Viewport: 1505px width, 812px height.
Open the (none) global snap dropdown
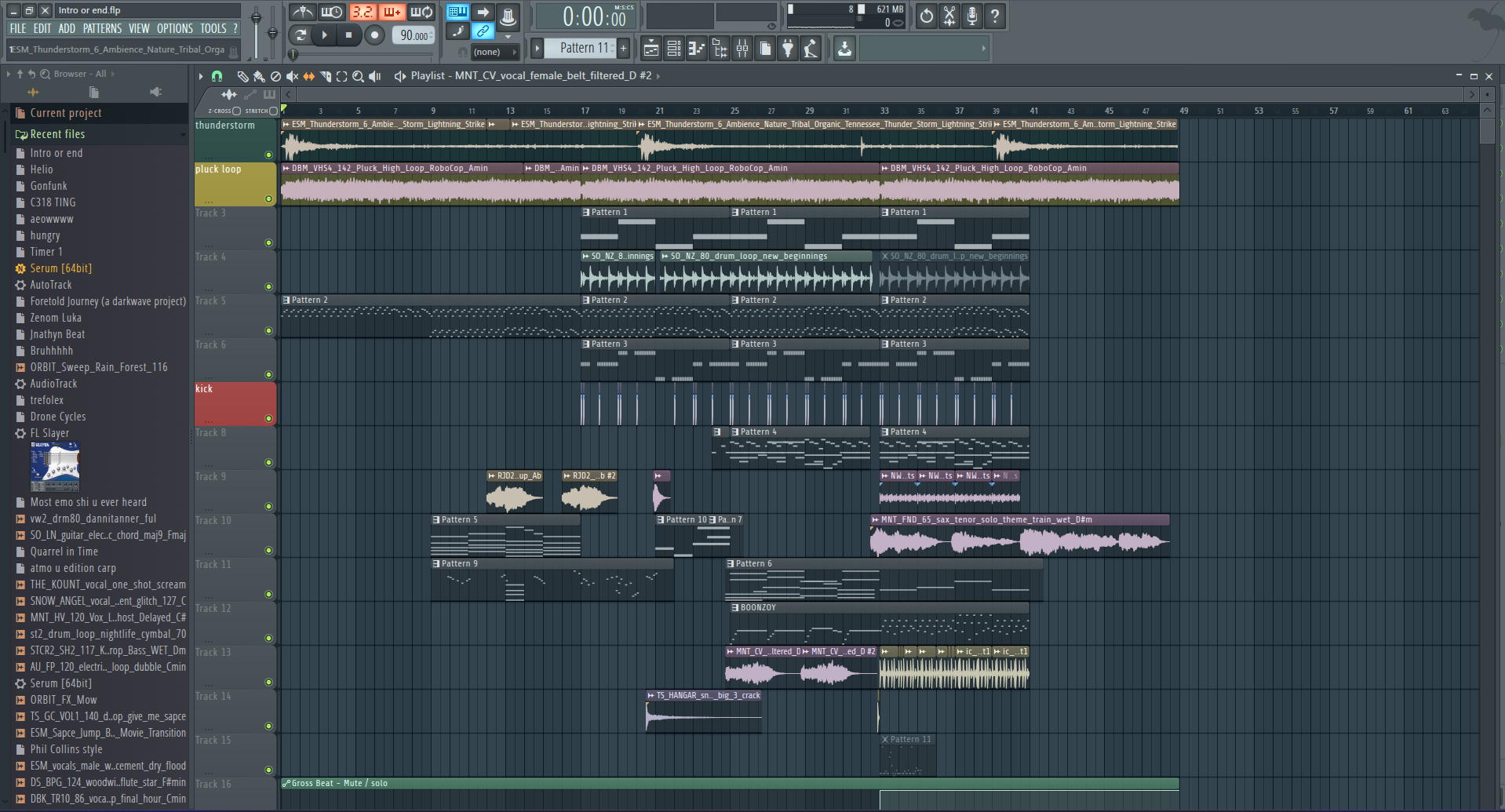point(495,52)
